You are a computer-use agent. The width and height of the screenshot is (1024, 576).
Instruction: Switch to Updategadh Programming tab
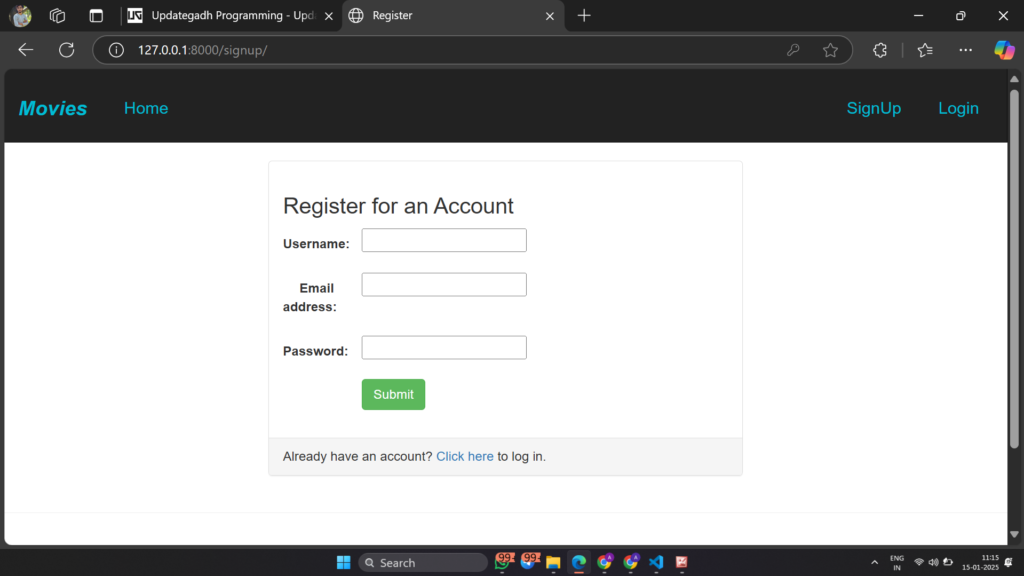pos(230,16)
